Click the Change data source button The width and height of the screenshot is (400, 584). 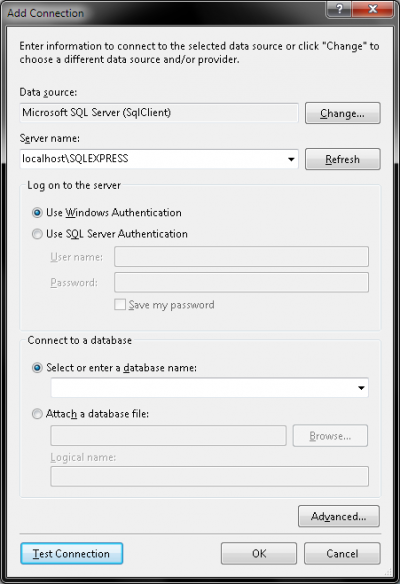coord(343,113)
